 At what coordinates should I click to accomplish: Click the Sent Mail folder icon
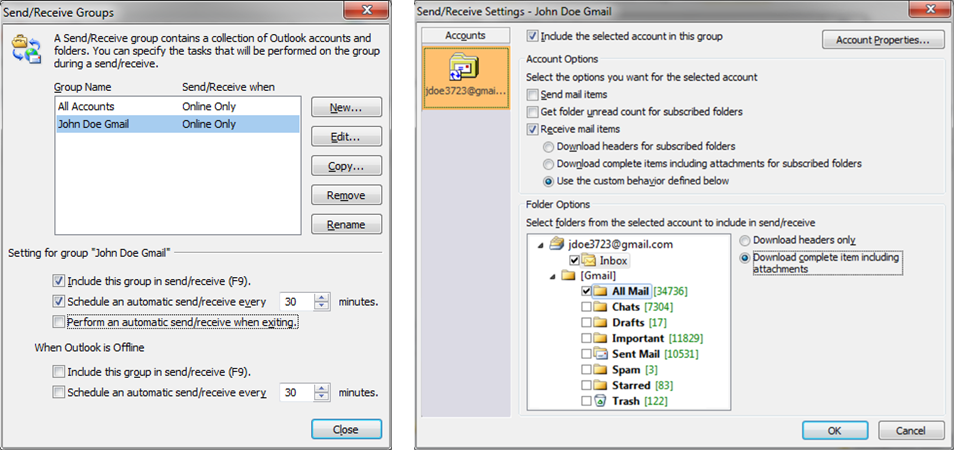click(601, 354)
